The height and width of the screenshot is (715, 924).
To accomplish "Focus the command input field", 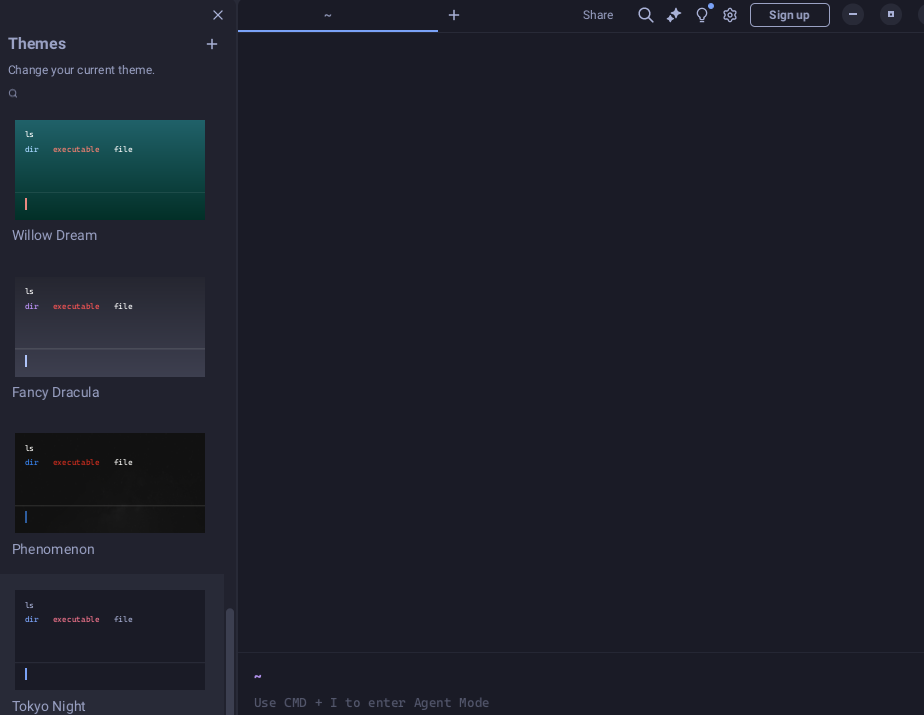I will coord(580,703).
